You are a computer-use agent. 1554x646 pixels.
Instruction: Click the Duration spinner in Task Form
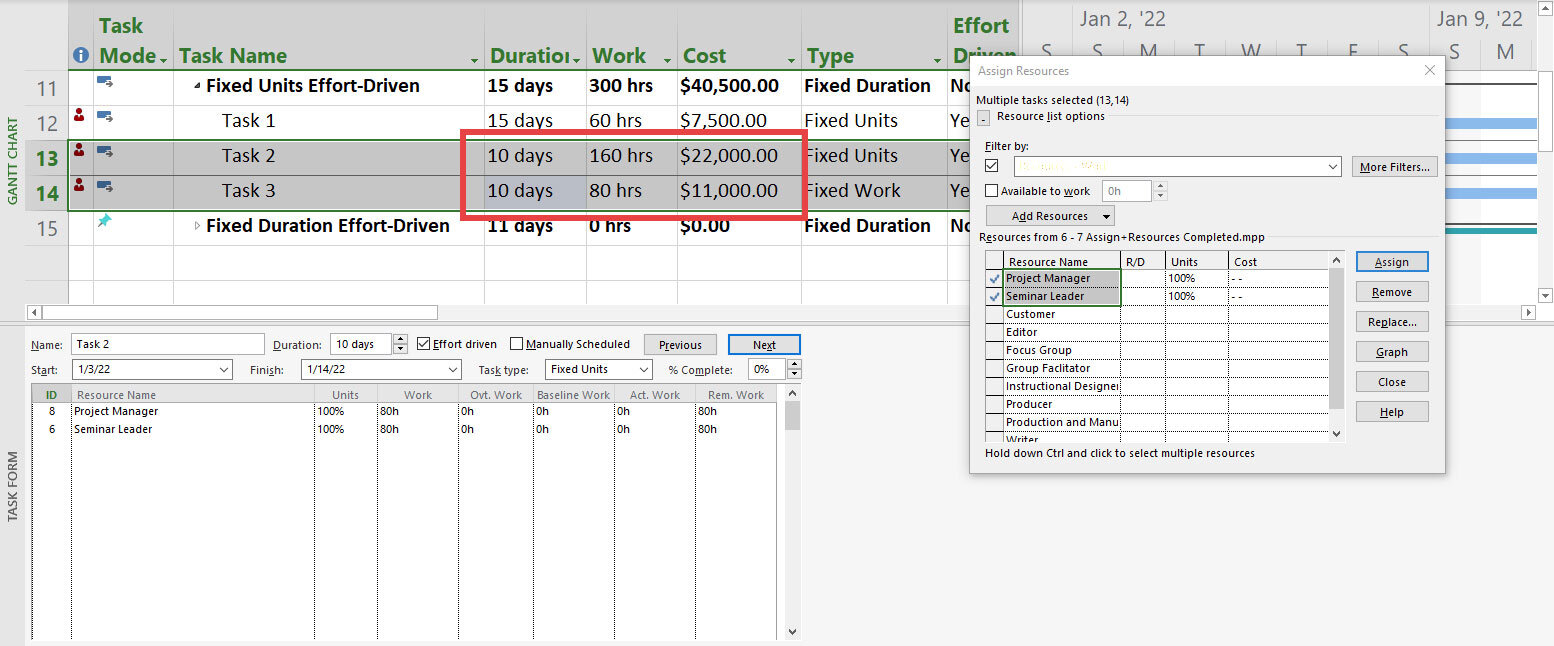[x=400, y=344]
